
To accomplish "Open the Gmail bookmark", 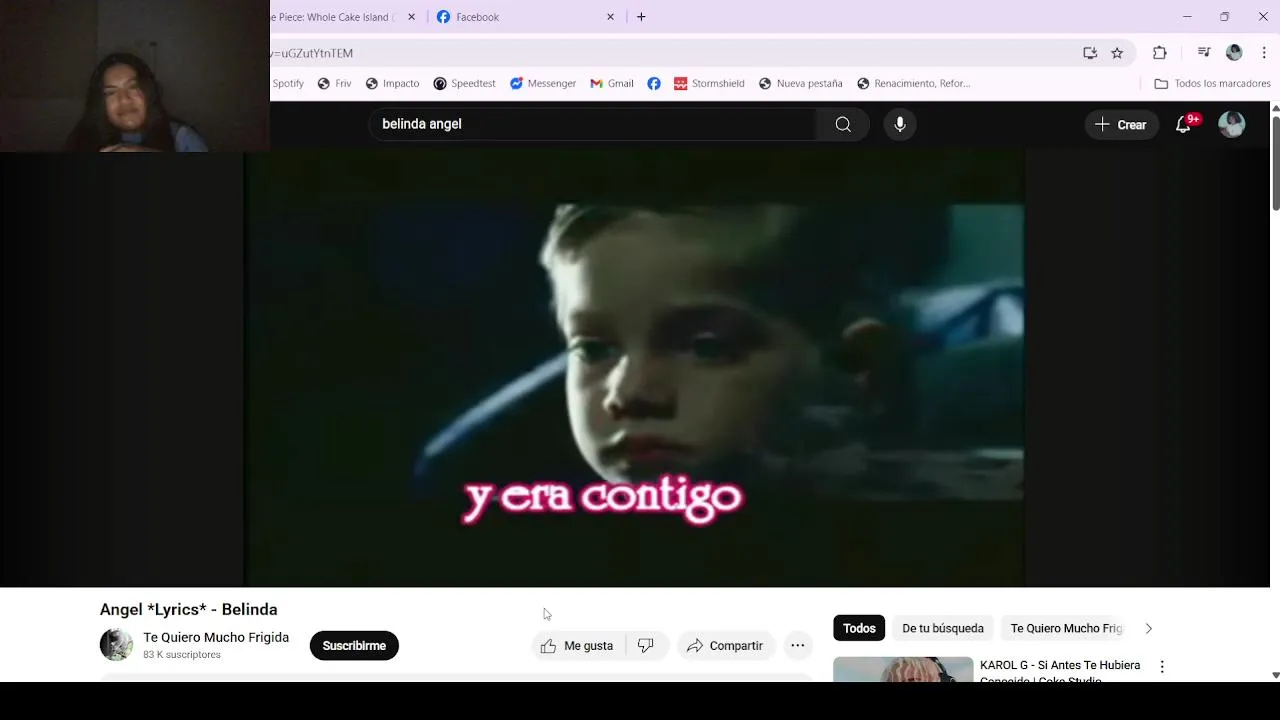I will (612, 83).
